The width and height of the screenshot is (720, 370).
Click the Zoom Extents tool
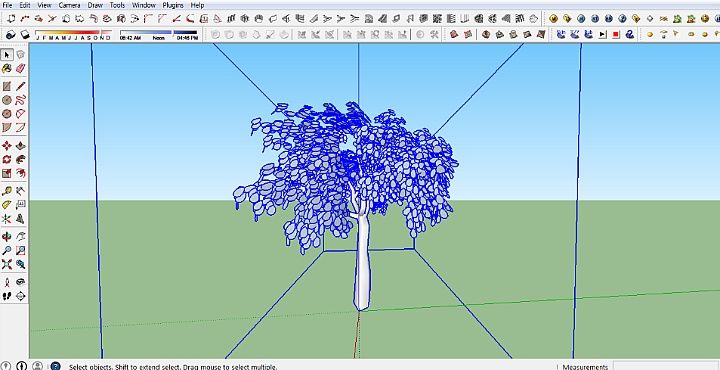click(x=6, y=264)
